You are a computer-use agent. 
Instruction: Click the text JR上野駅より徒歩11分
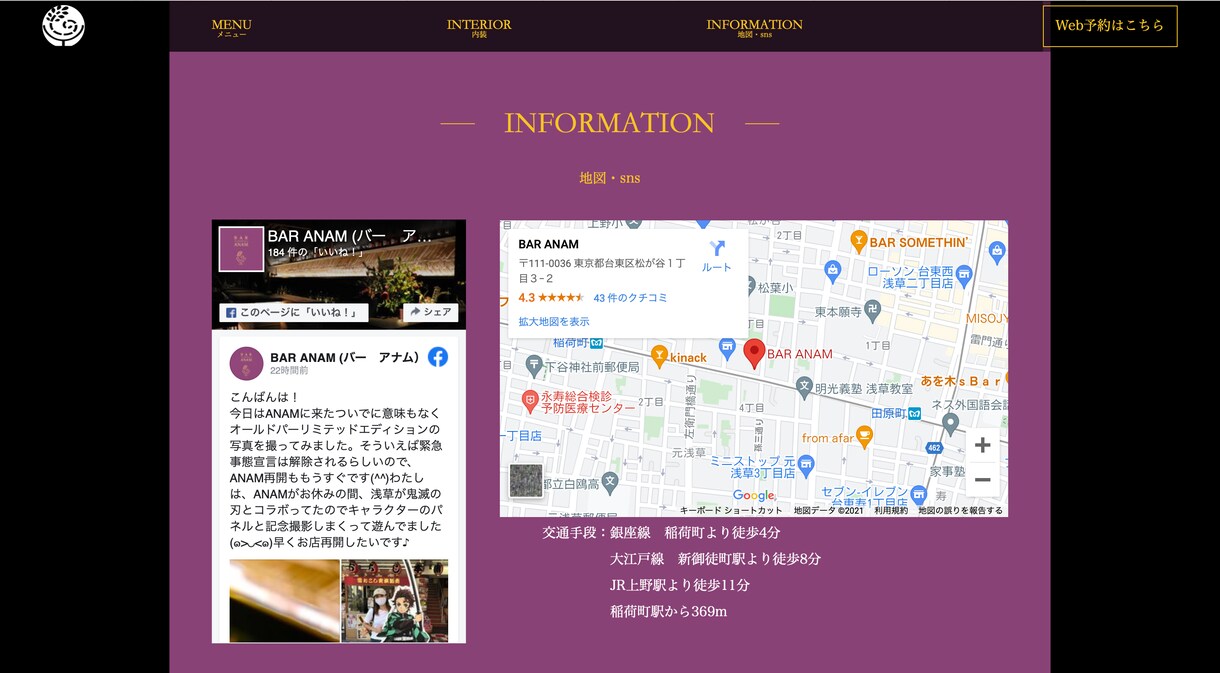tap(680, 585)
